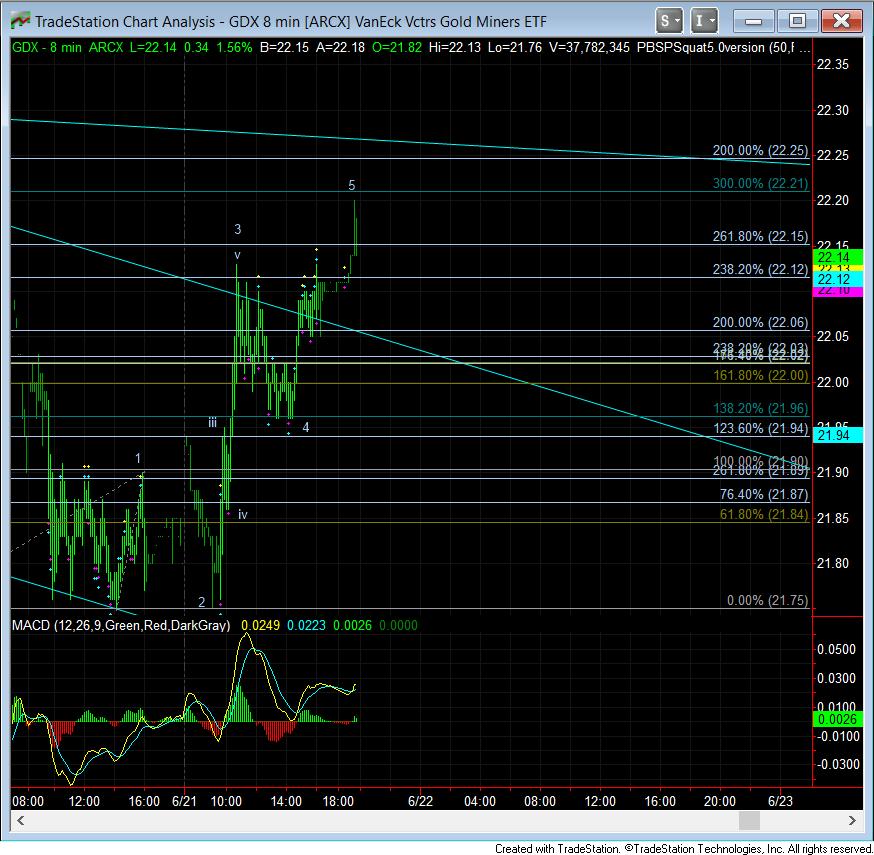This screenshot has height=855, width=874.
Task: Select the 200.00% (22.25) Fibonacci label
Action: point(760,150)
